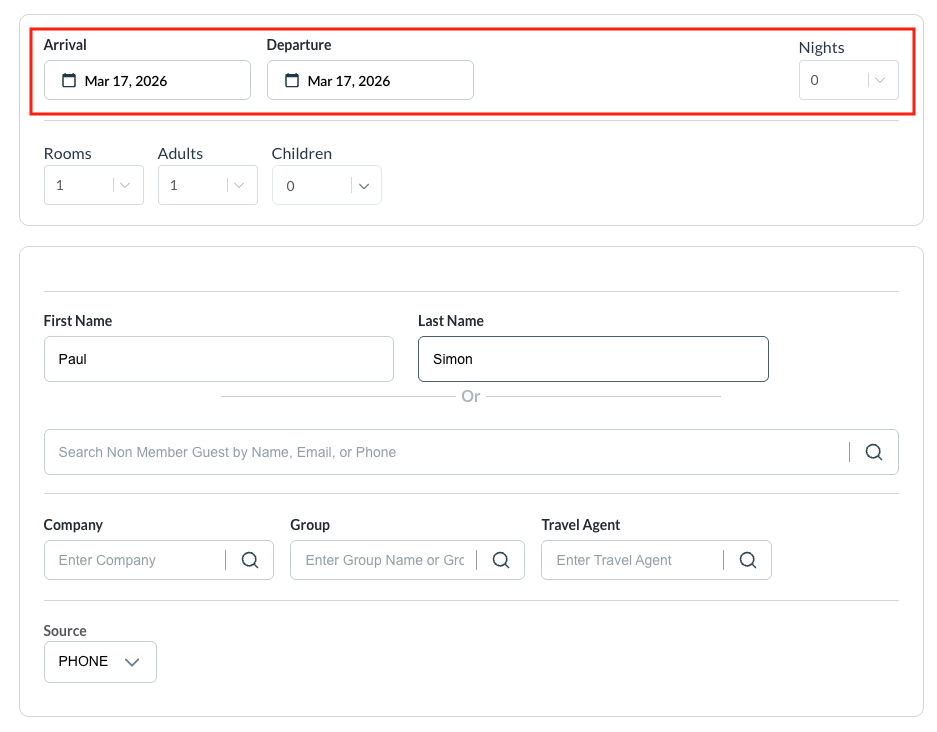Image resolution: width=937 pixels, height=732 pixels.
Task: Click the guest search magnifier icon
Action: click(873, 452)
